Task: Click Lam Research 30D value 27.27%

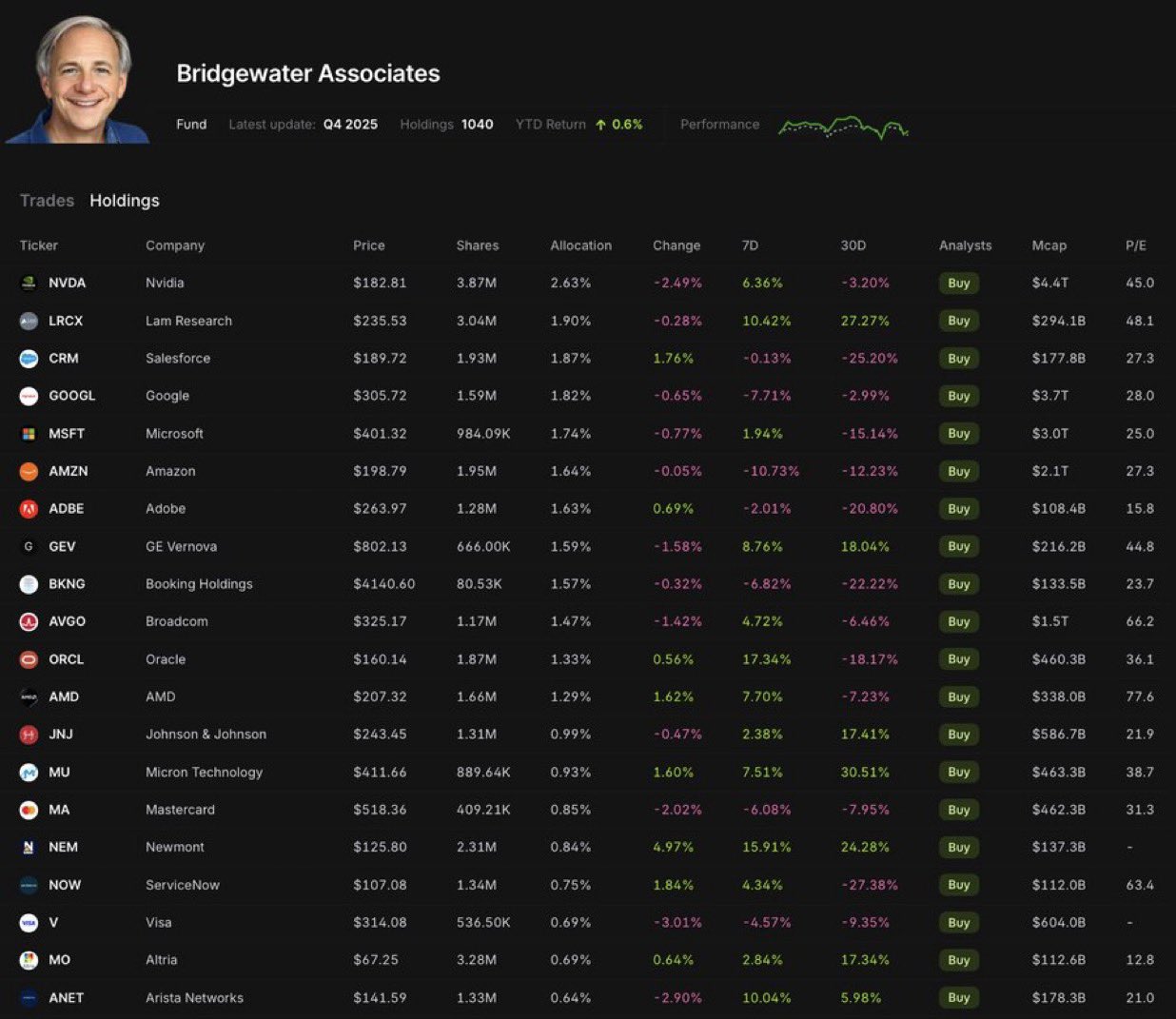Action: click(865, 321)
